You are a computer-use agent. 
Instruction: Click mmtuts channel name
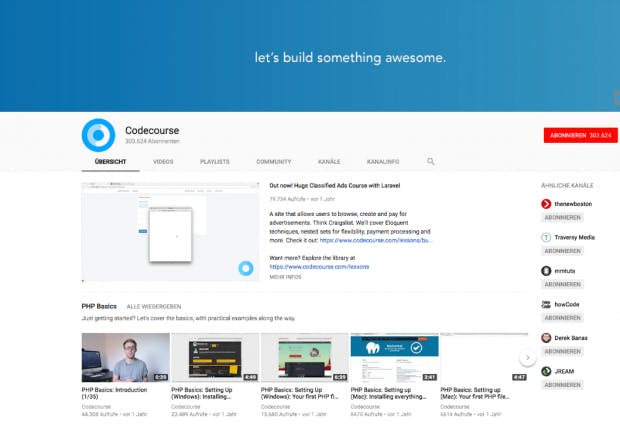tap(565, 271)
